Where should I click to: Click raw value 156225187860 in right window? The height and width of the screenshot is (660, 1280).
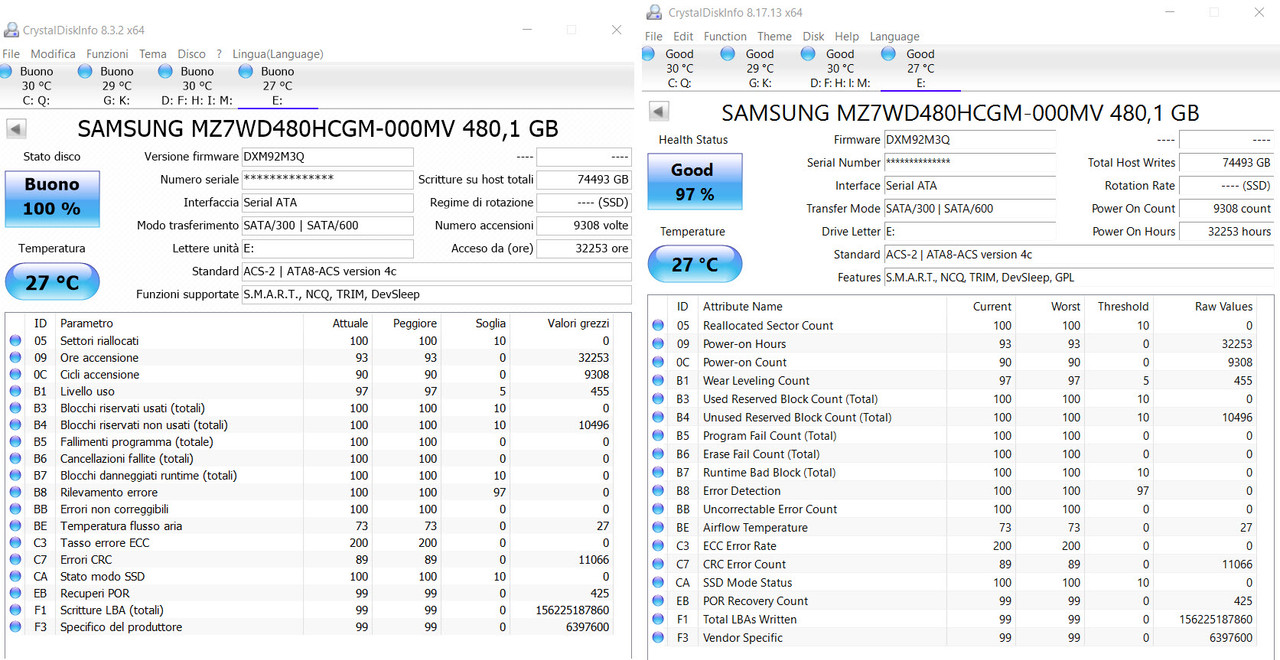point(1215,619)
